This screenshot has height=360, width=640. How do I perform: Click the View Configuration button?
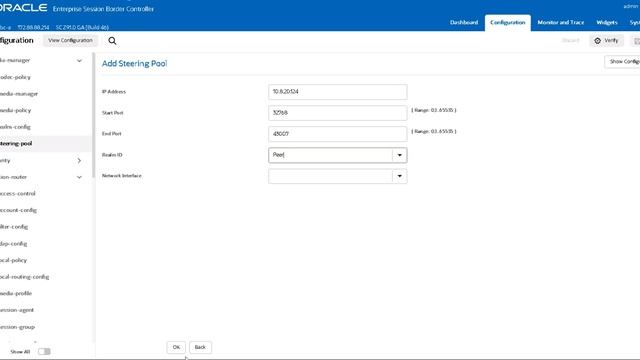(x=70, y=40)
